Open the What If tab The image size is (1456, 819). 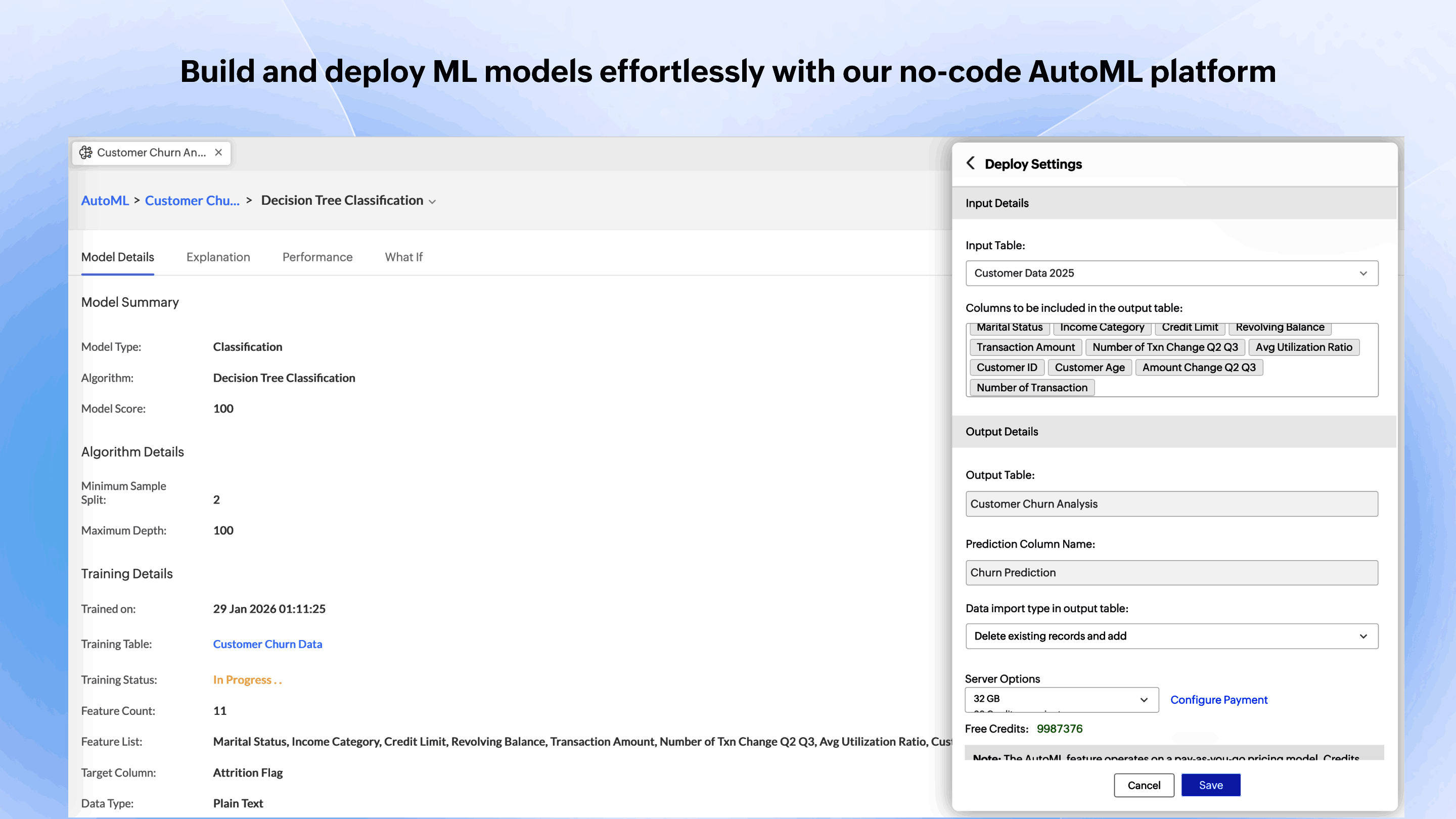(403, 257)
